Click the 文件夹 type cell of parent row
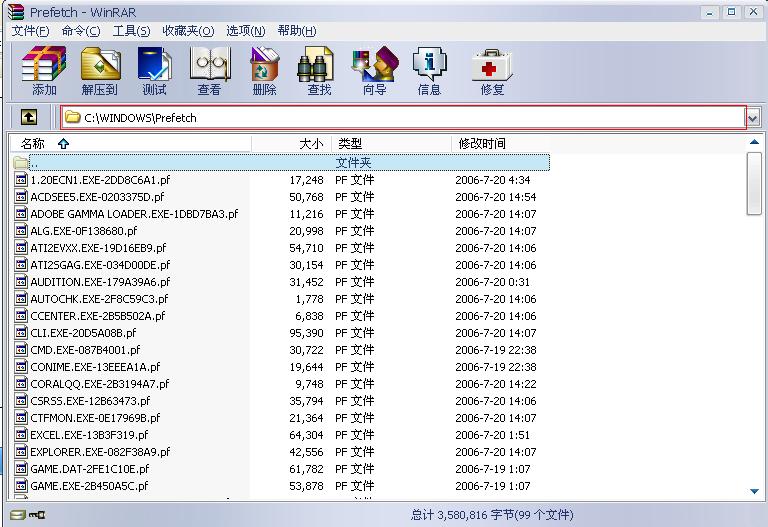The height and width of the screenshot is (527, 768). [354, 163]
